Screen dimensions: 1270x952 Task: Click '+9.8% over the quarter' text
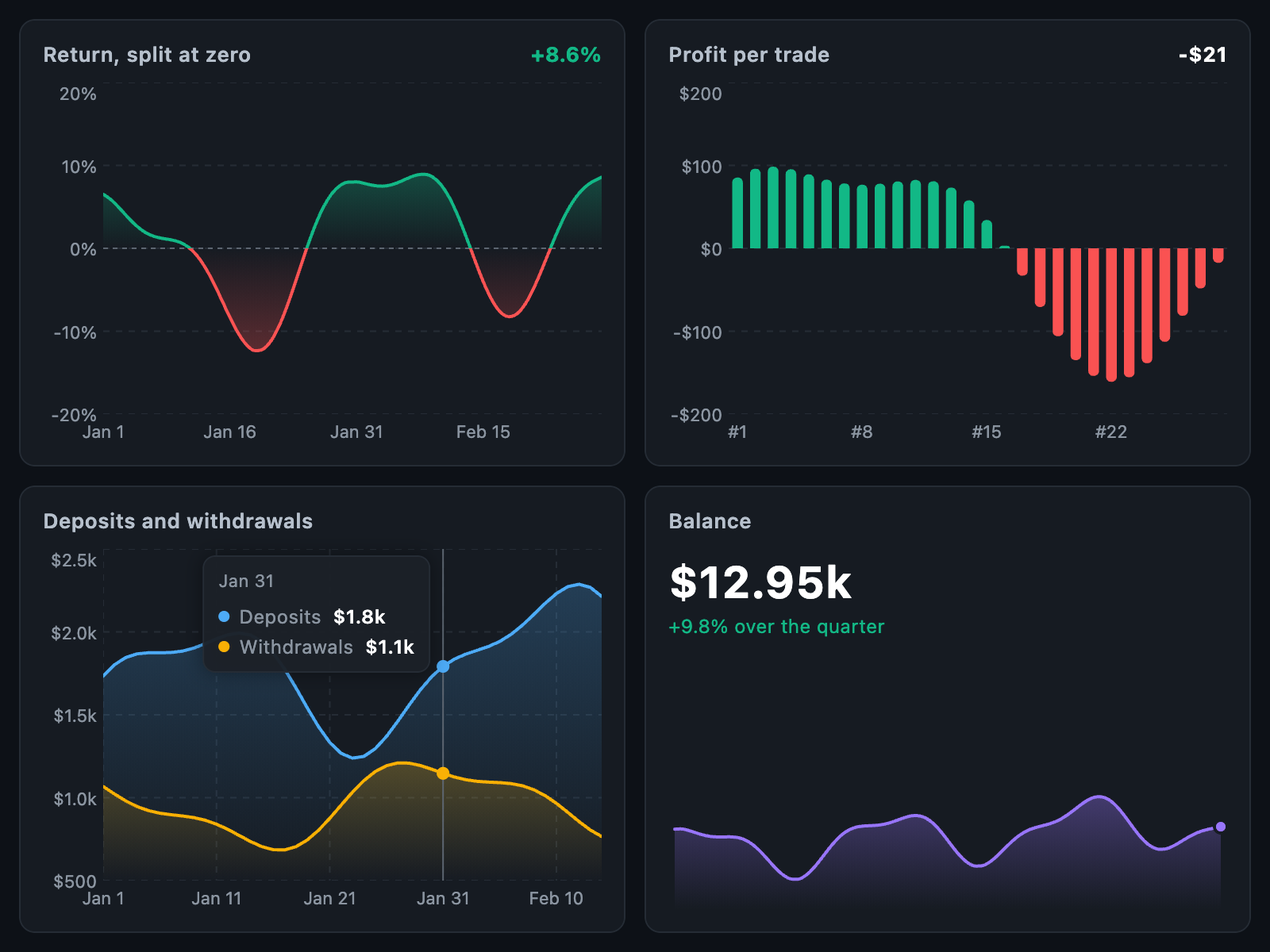tap(776, 627)
